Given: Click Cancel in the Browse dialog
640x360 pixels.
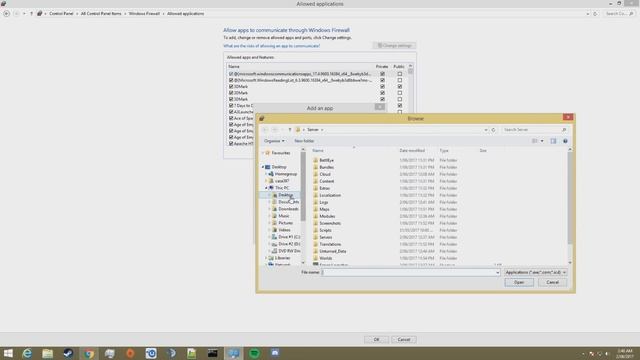Looking at the screenshot, I should (552, 282).
